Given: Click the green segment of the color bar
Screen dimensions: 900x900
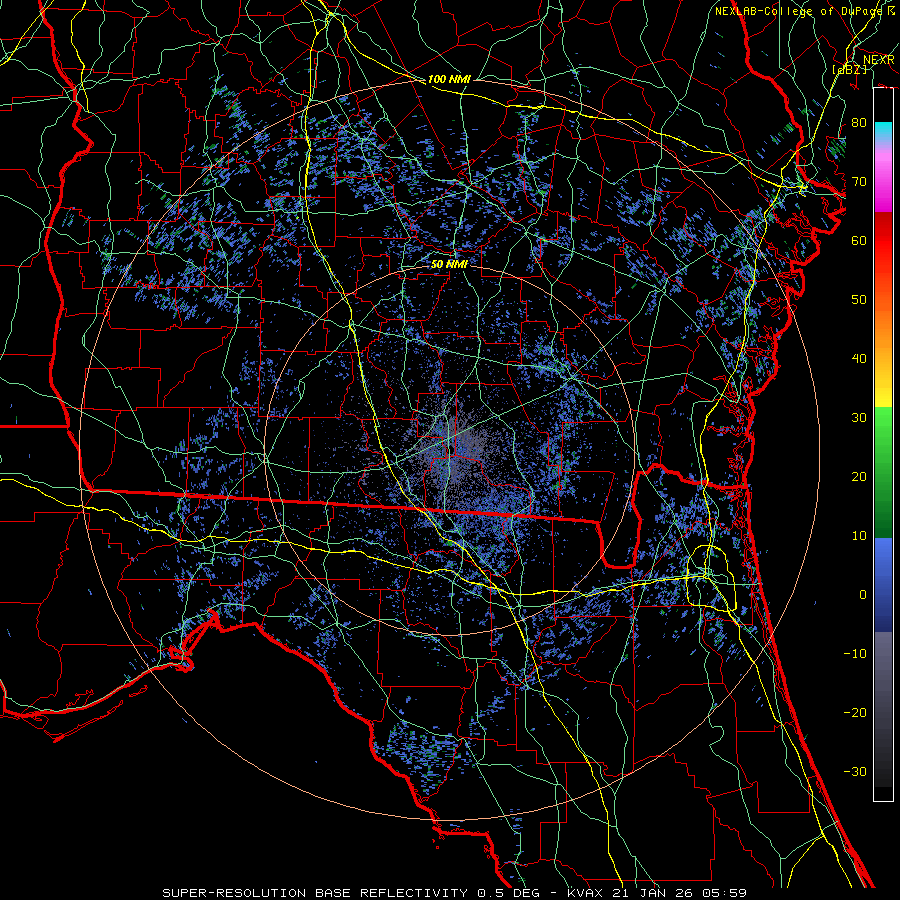Looking at the screenshot, I should click(x=883, y=471).
